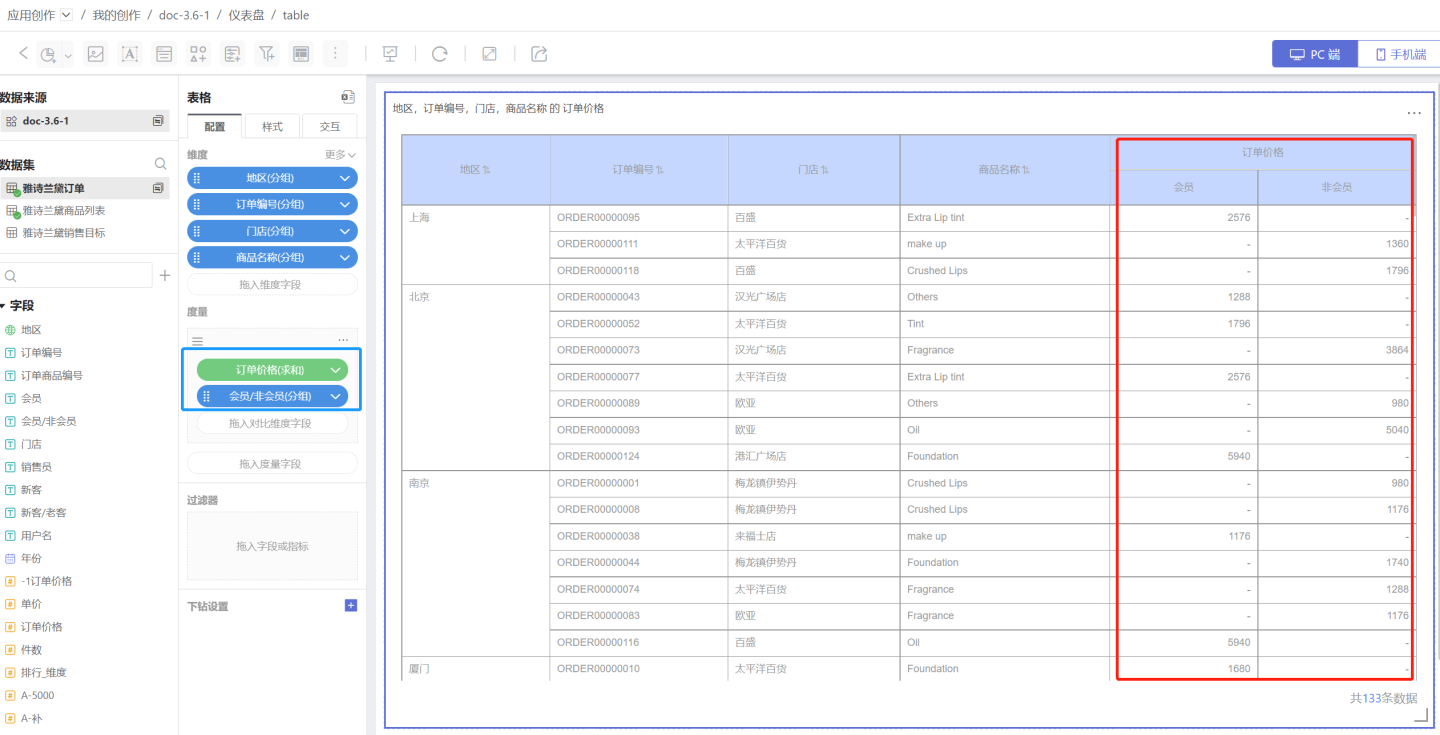Viewport: 1440px width, 735px height.
Task: Expand 更多 options beside 维度
Action: point(340,155)
